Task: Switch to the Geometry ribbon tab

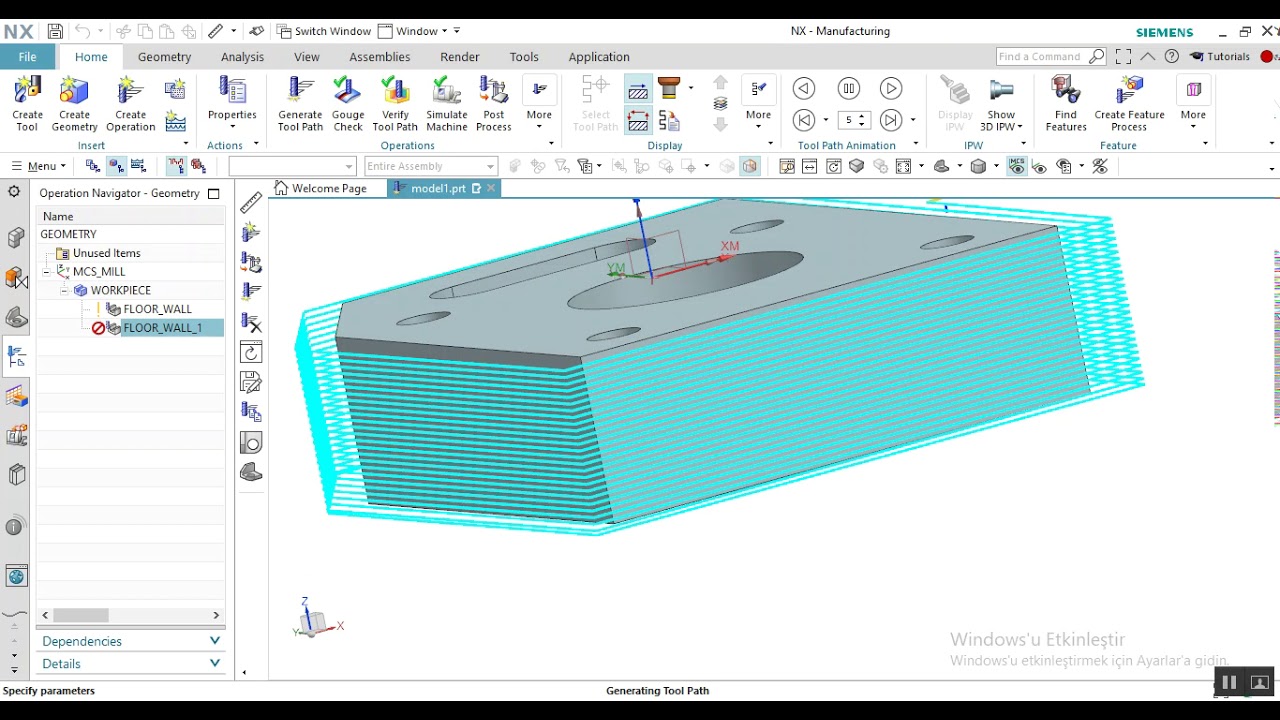Action: point(164,57)
